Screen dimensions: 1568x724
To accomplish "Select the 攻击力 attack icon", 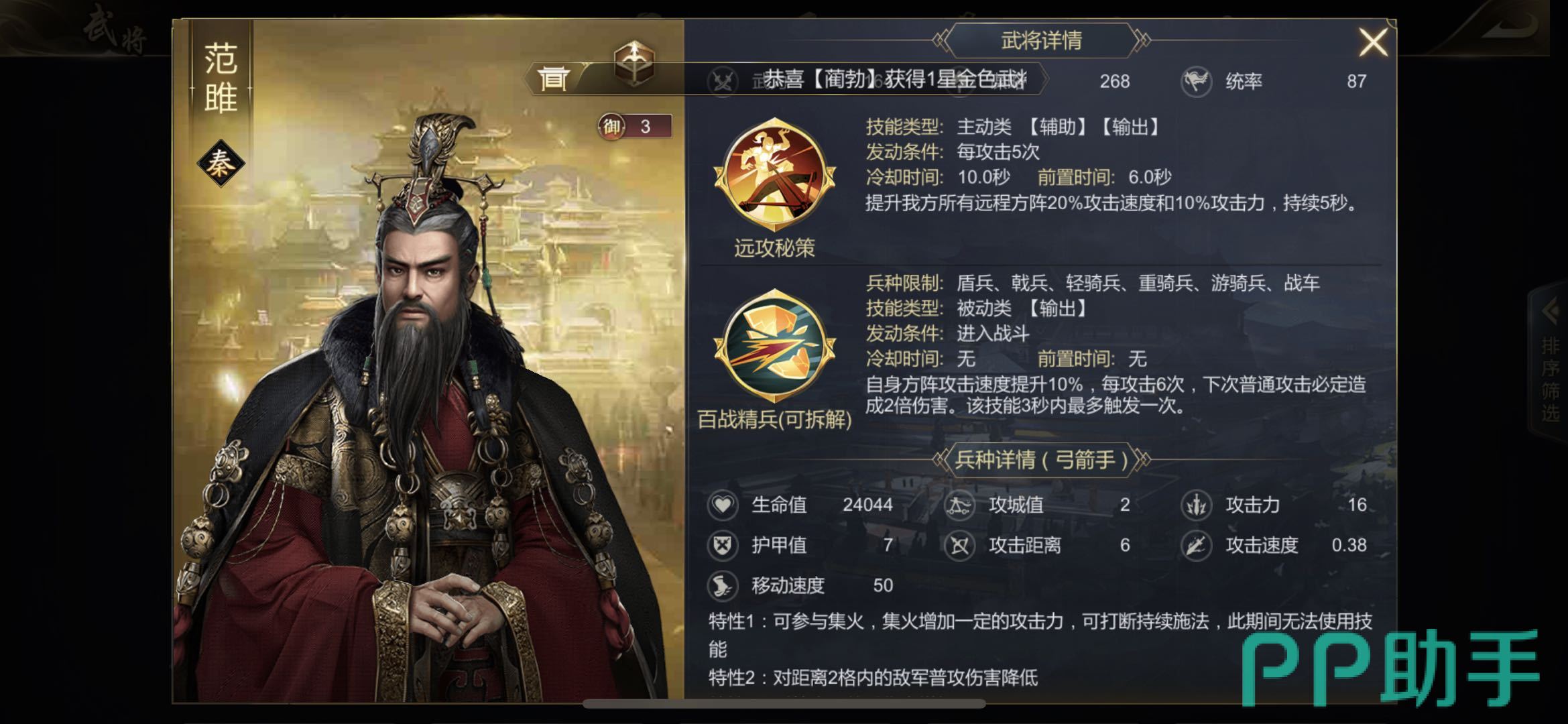I will tap(1197, 505).
